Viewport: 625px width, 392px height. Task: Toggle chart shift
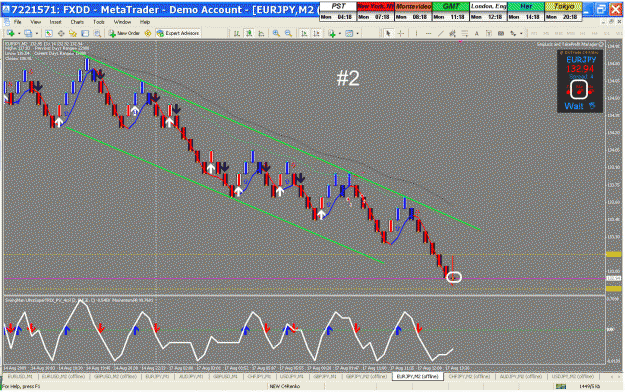(316, 33)
